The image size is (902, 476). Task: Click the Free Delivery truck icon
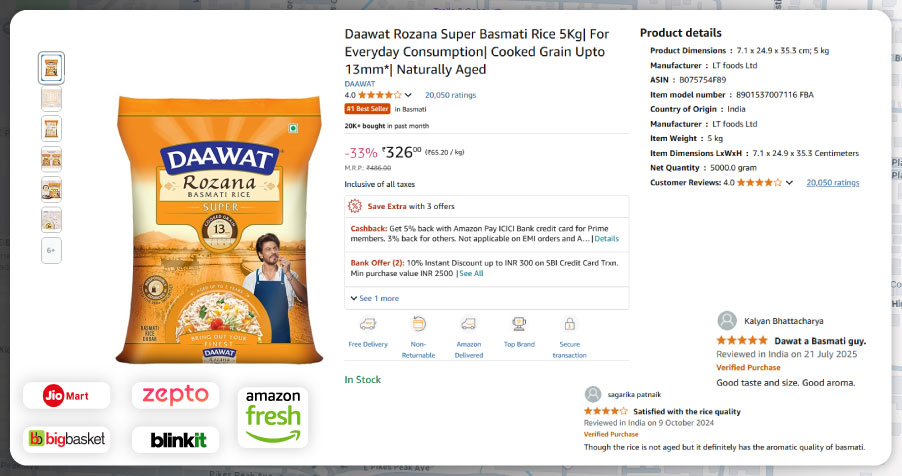368,324
